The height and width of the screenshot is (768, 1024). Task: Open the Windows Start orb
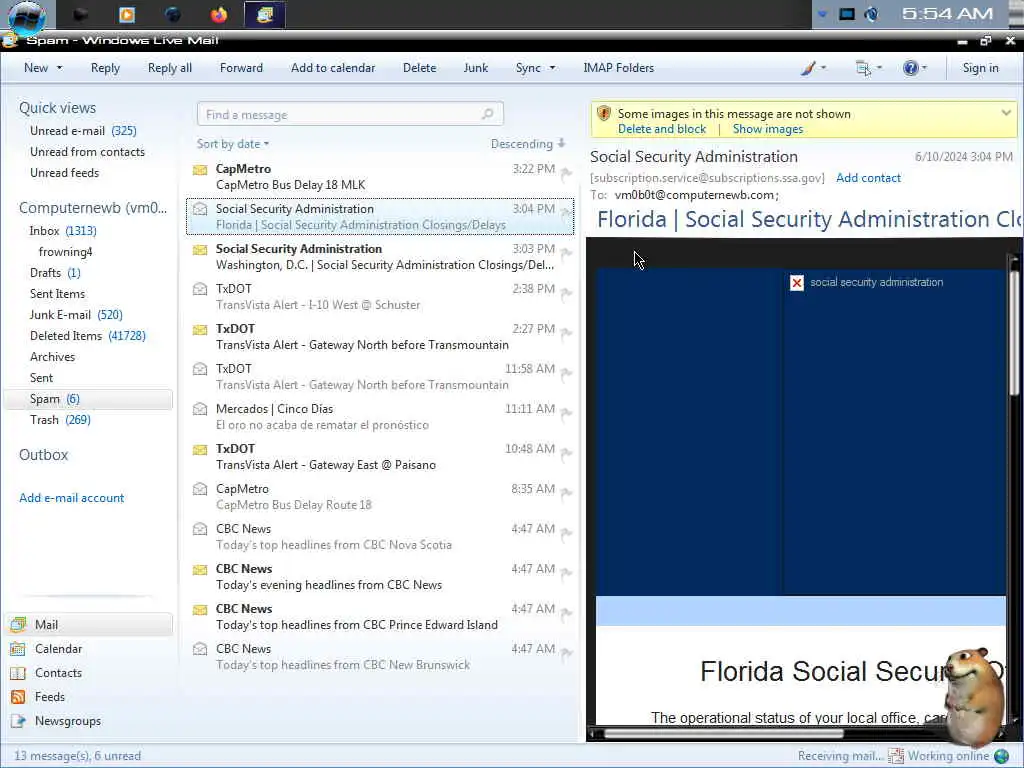(x=27, y=16)
